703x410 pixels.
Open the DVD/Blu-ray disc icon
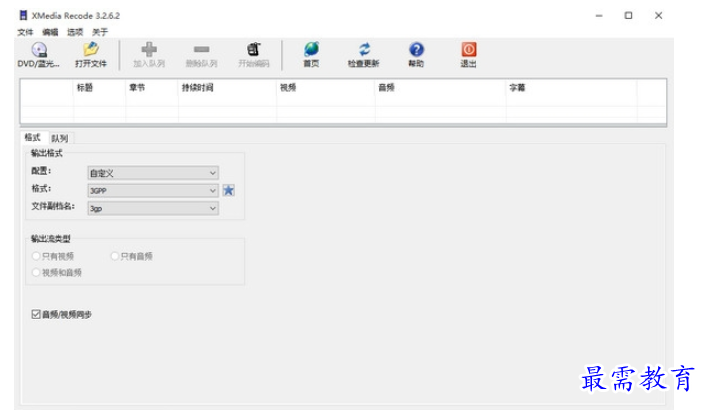(x=39, y=50)
